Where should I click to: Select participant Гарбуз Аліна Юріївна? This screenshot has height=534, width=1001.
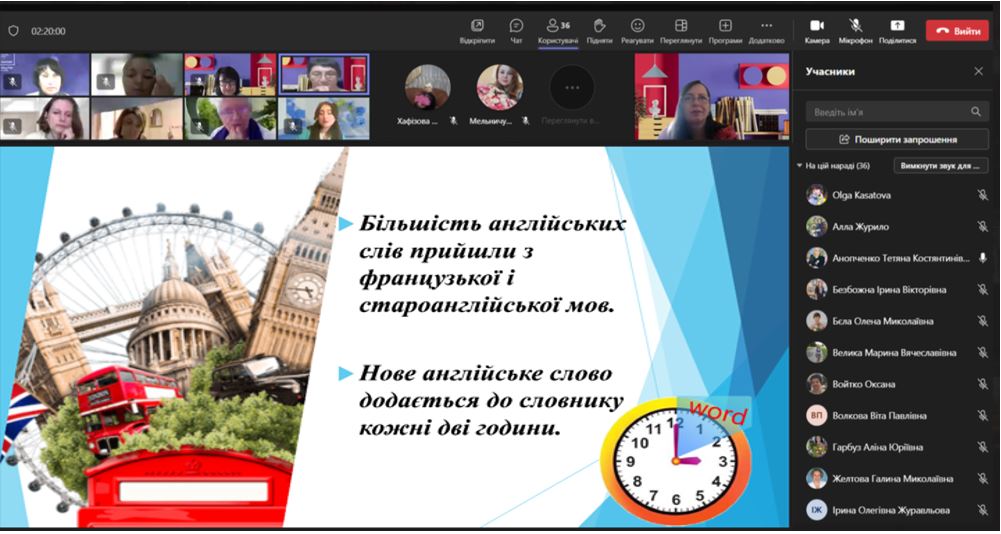(897, 447)
